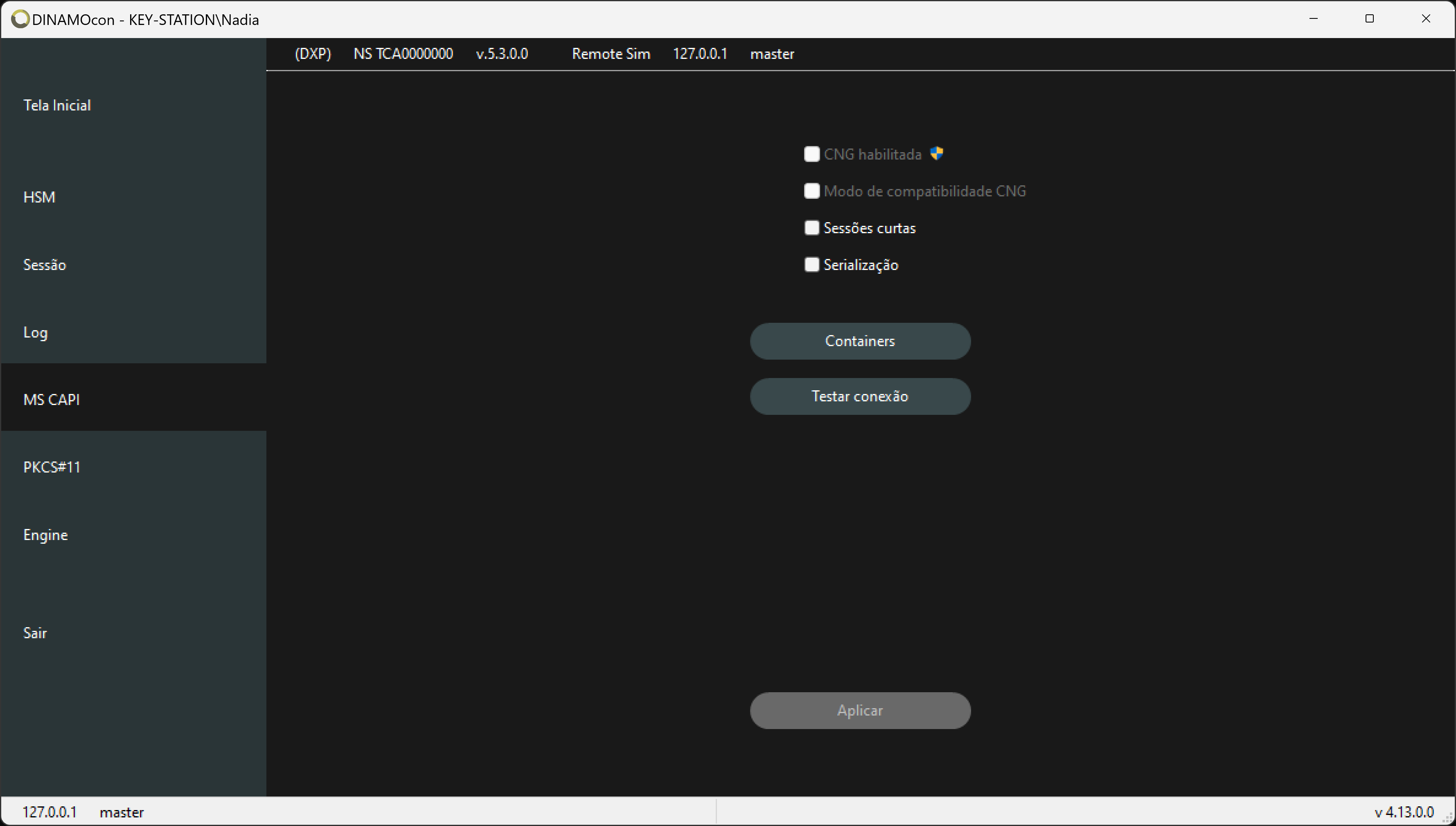Click the resize grip in status bar corner
Screen dimensions: 1456x826
click(1447, 818)
